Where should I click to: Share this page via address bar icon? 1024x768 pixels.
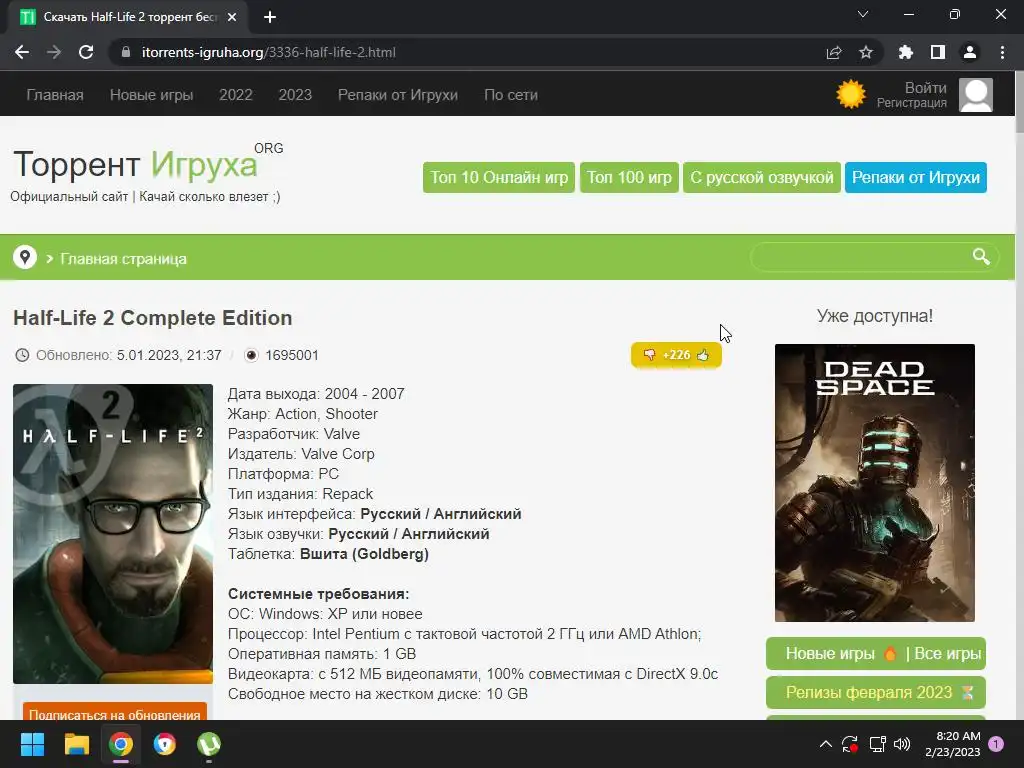[x=834, y=52]
